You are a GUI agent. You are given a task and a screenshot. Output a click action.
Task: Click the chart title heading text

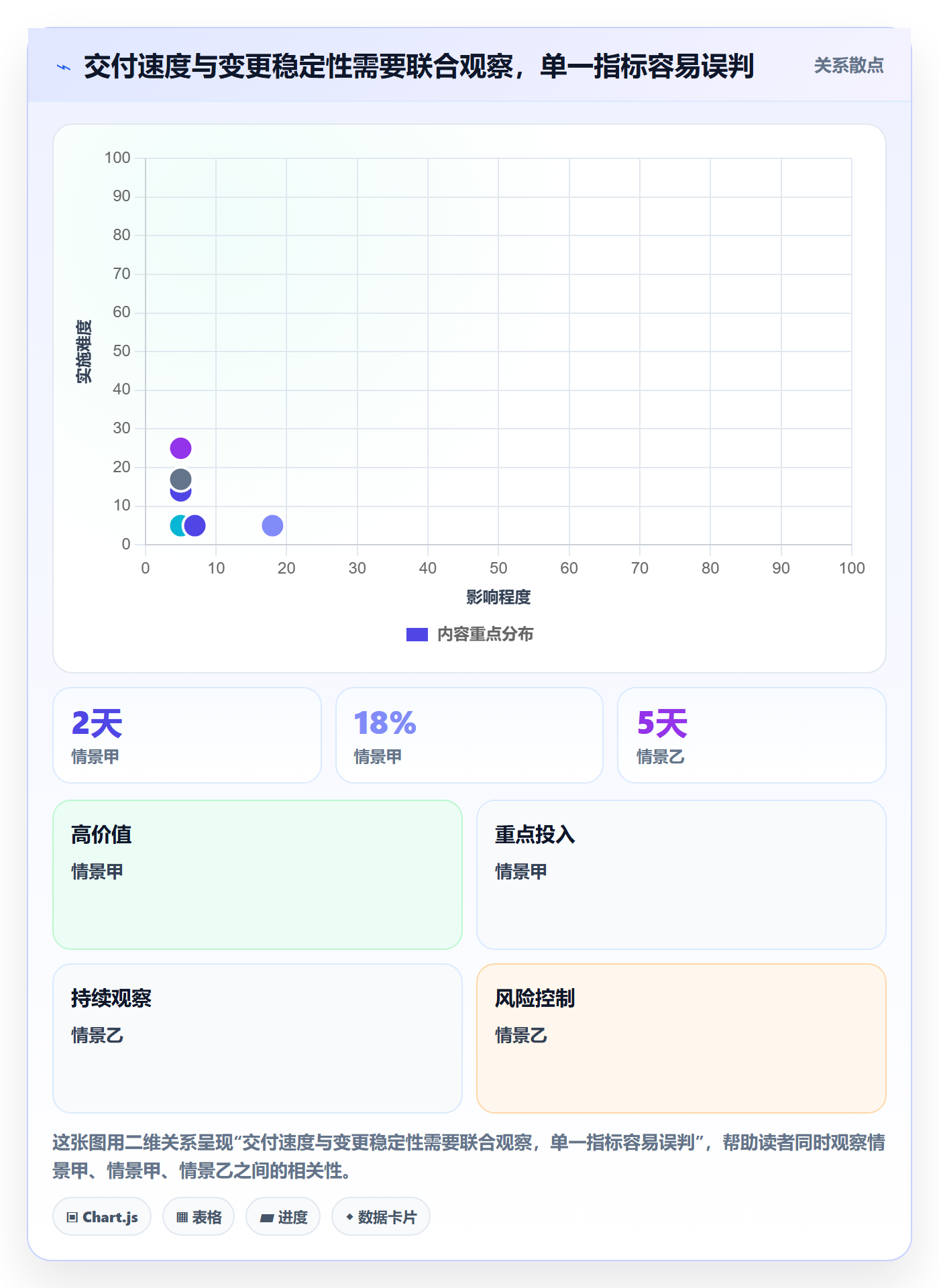(419, 66)
